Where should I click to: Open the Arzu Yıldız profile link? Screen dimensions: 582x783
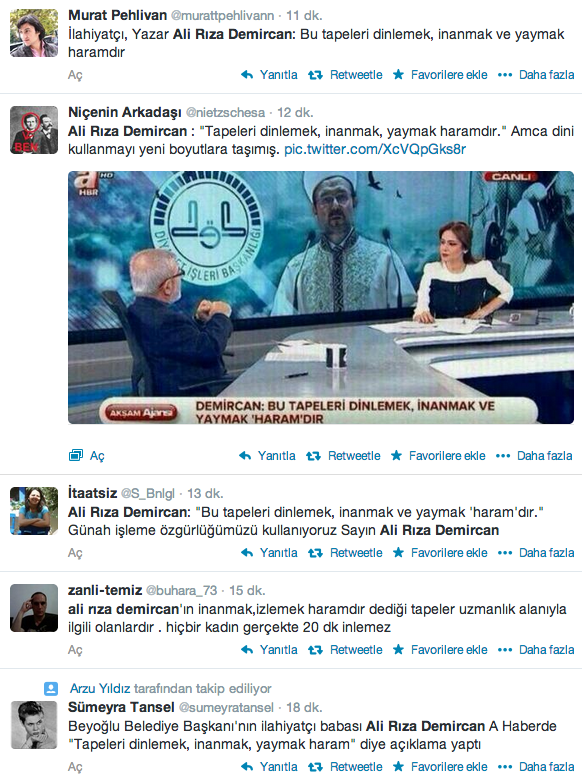coord(100,689)
